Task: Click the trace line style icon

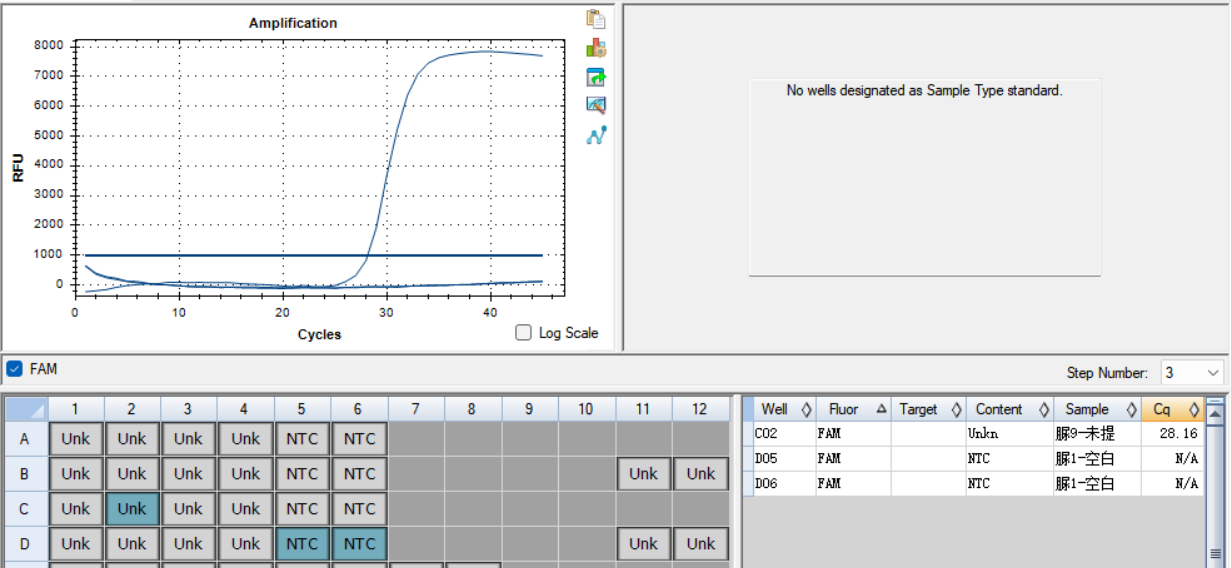Action: [596, 135]
